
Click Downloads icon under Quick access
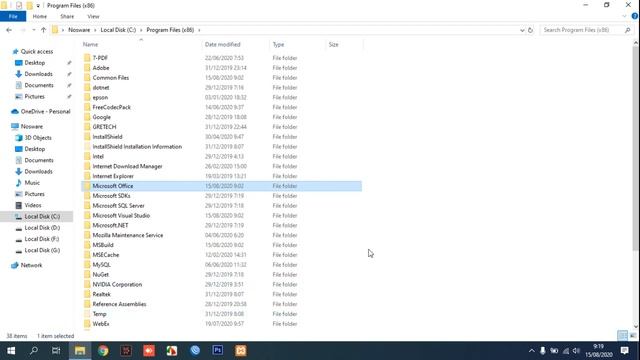(18, 74)
